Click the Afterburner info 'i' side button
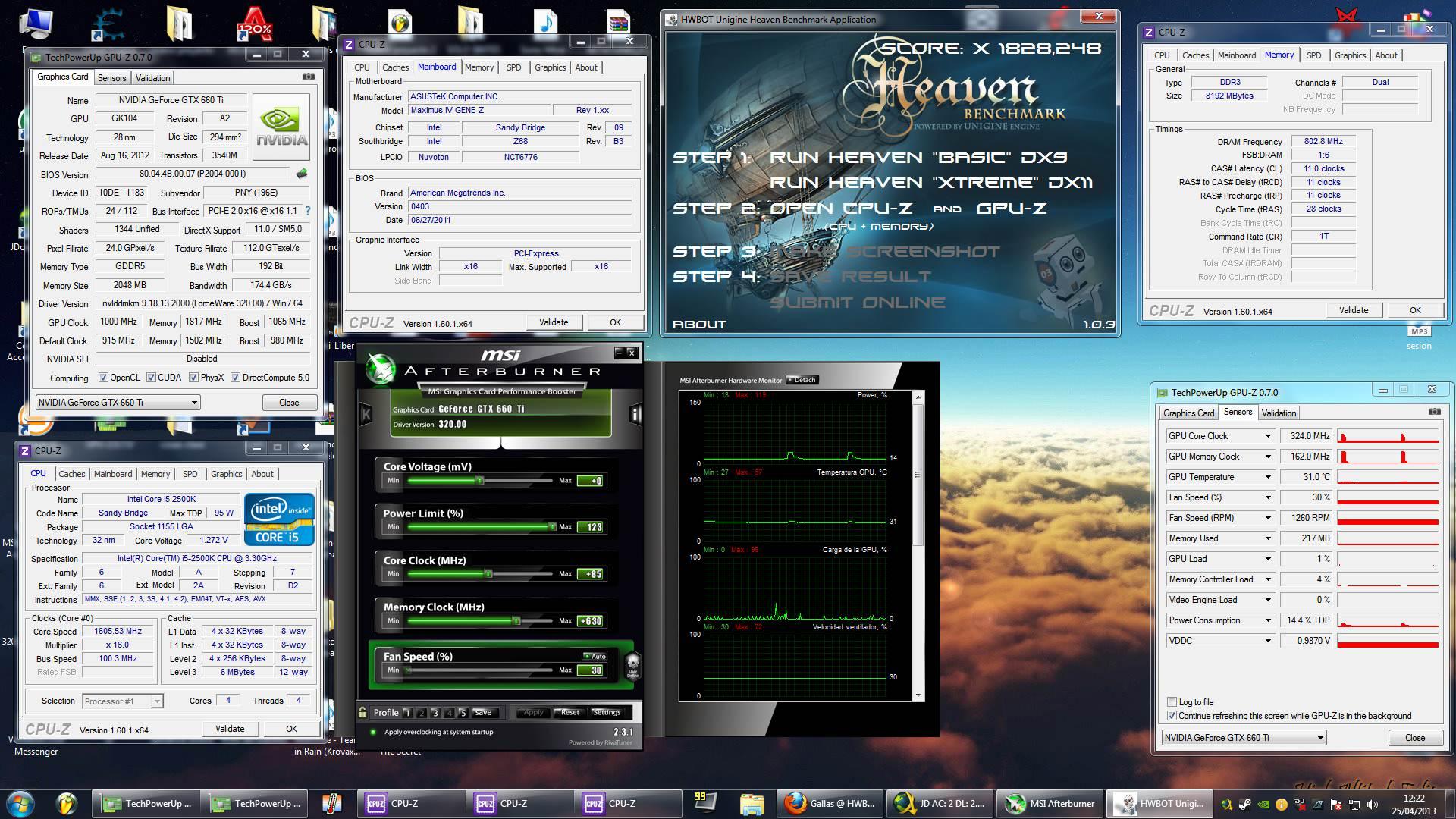 [x=635, y=414]
